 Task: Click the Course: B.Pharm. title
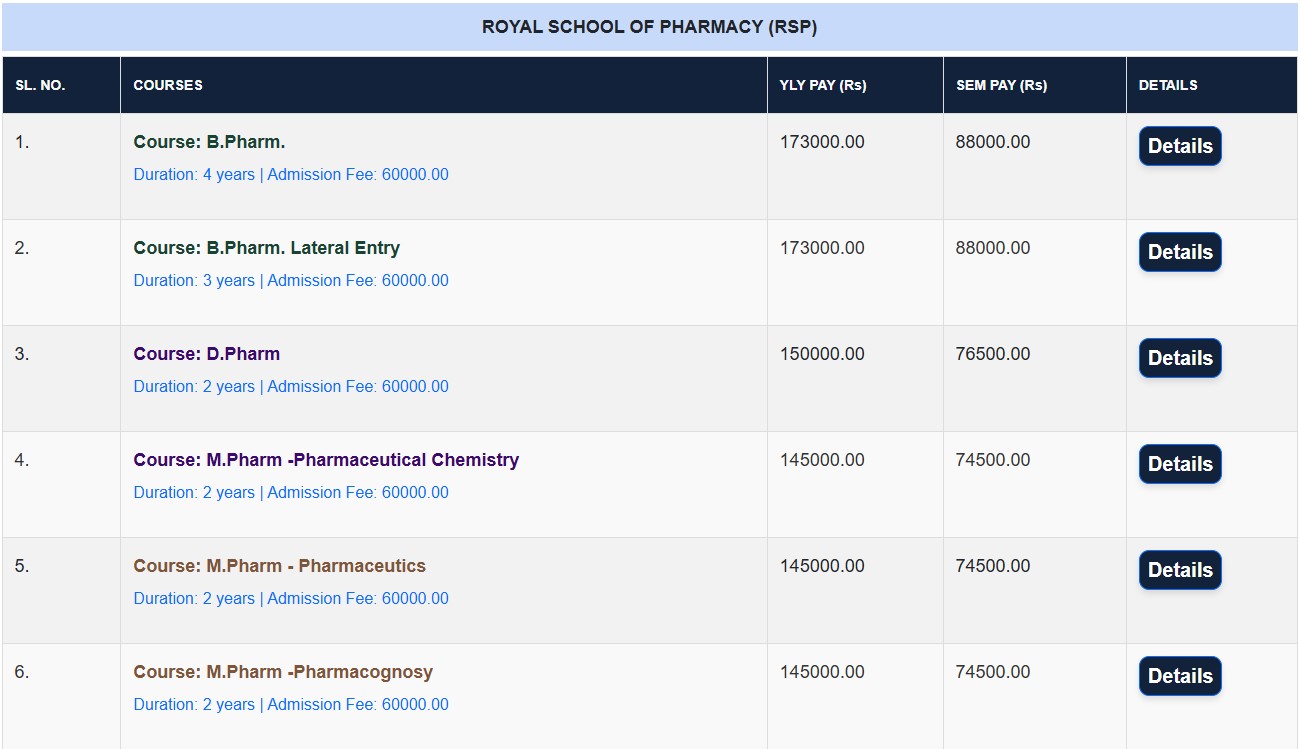coord(209,142)
